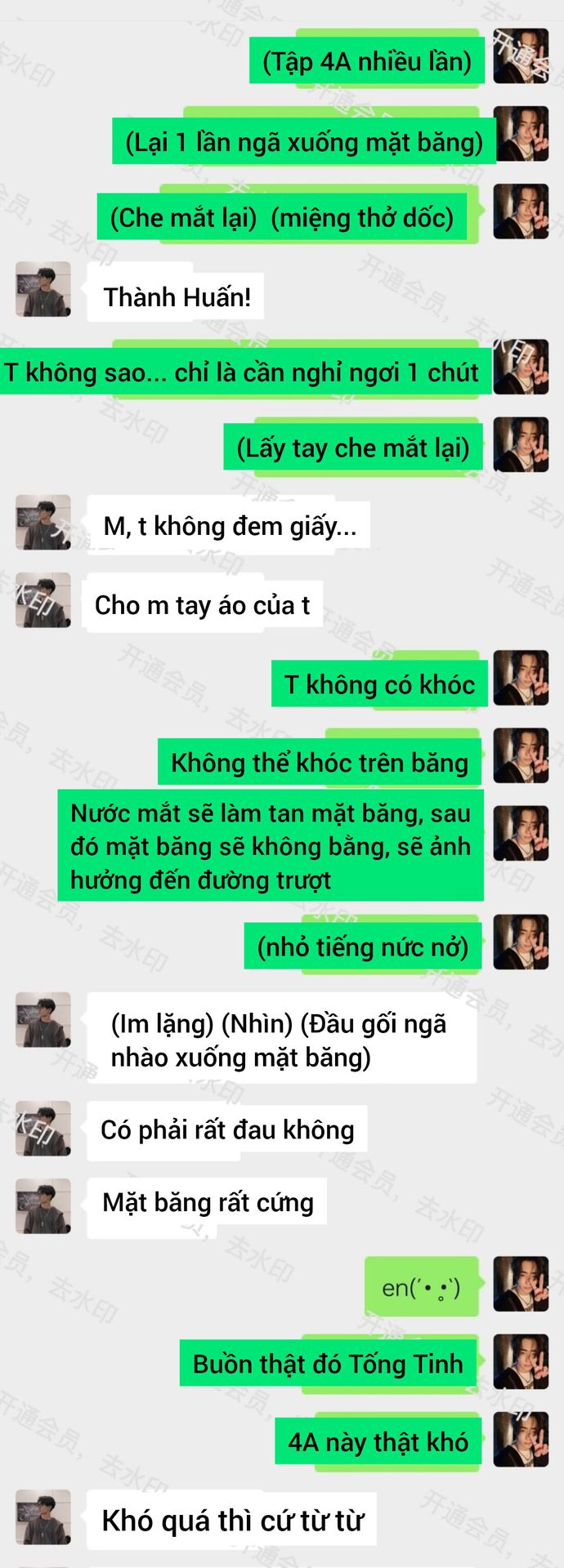Tap avatar next to "en" emoticon message

[521, 1284]
